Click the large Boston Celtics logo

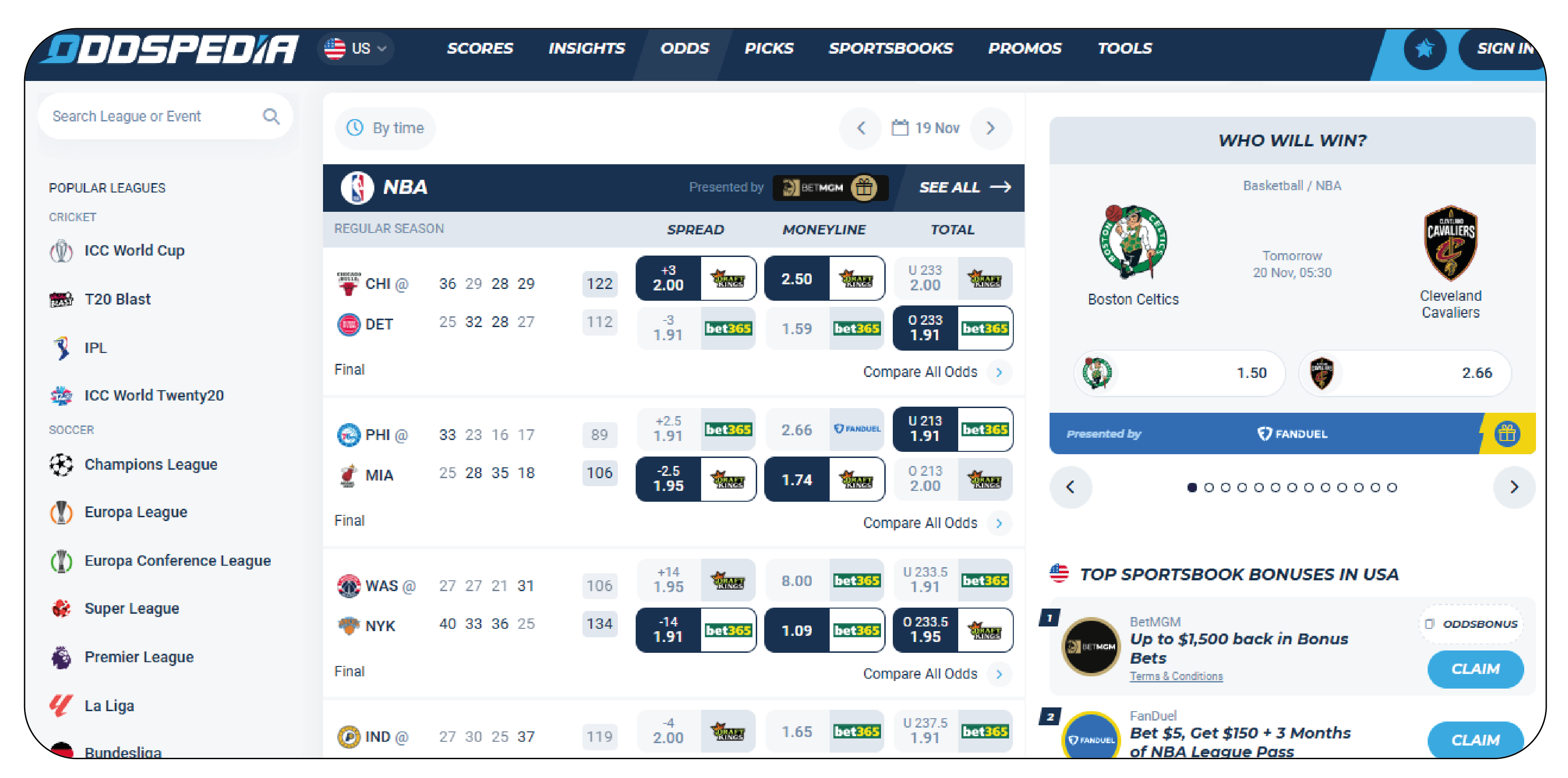tap(1133, 242)
